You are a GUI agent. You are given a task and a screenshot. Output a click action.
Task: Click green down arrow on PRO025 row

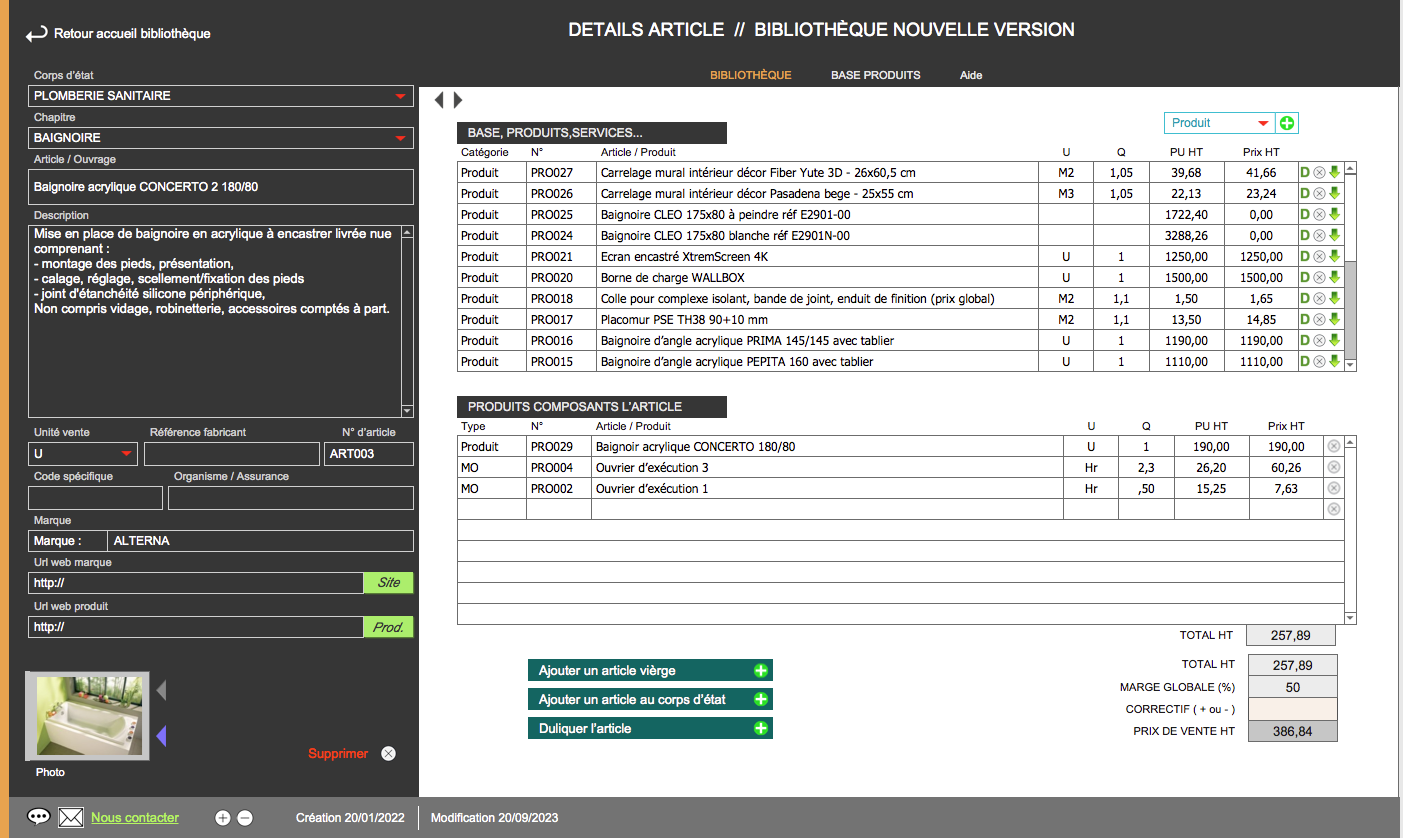coord(1333,214)
